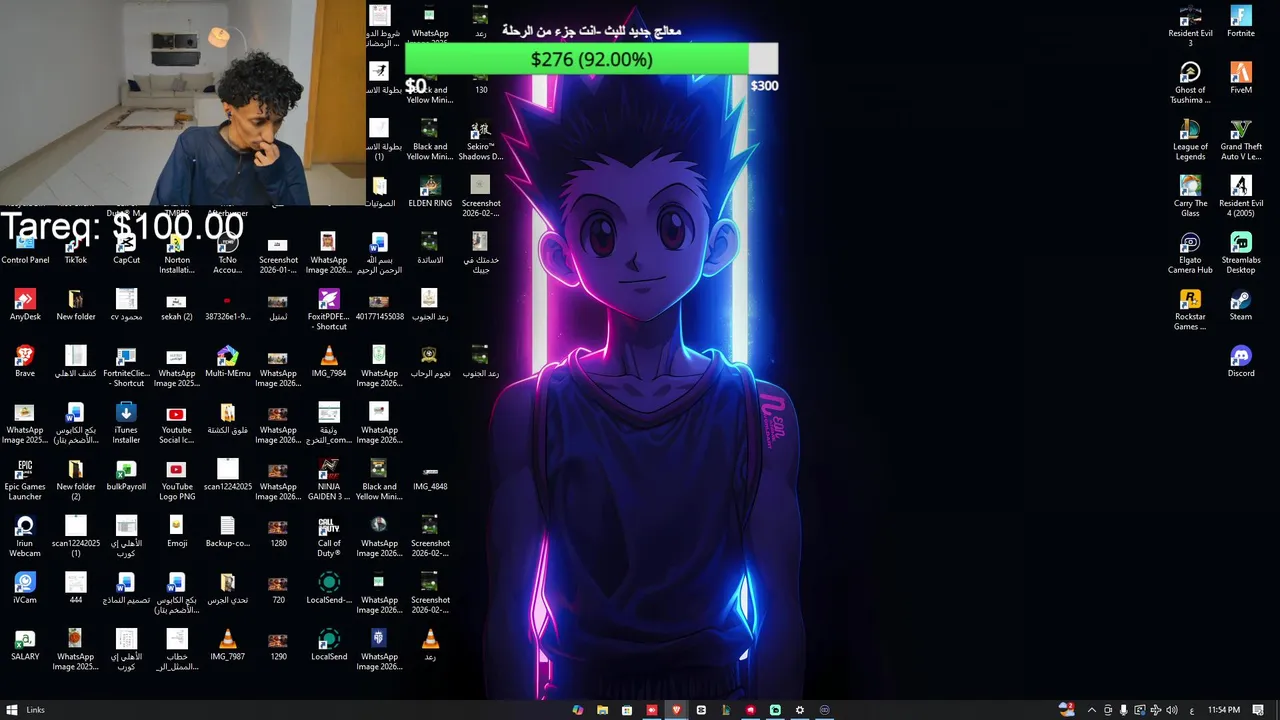
Task: Select the IMG_7987 VLC file
Action: (x=227, y=646)
